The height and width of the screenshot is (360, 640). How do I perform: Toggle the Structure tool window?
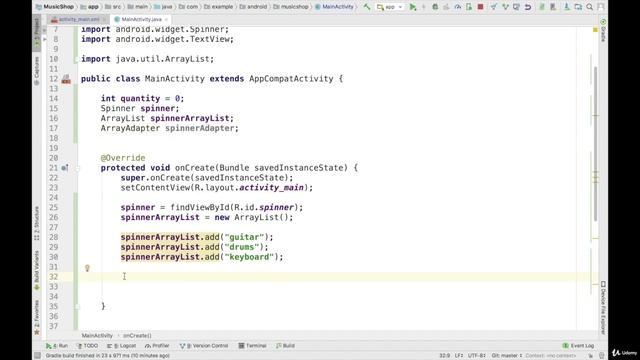coord(37,223)
